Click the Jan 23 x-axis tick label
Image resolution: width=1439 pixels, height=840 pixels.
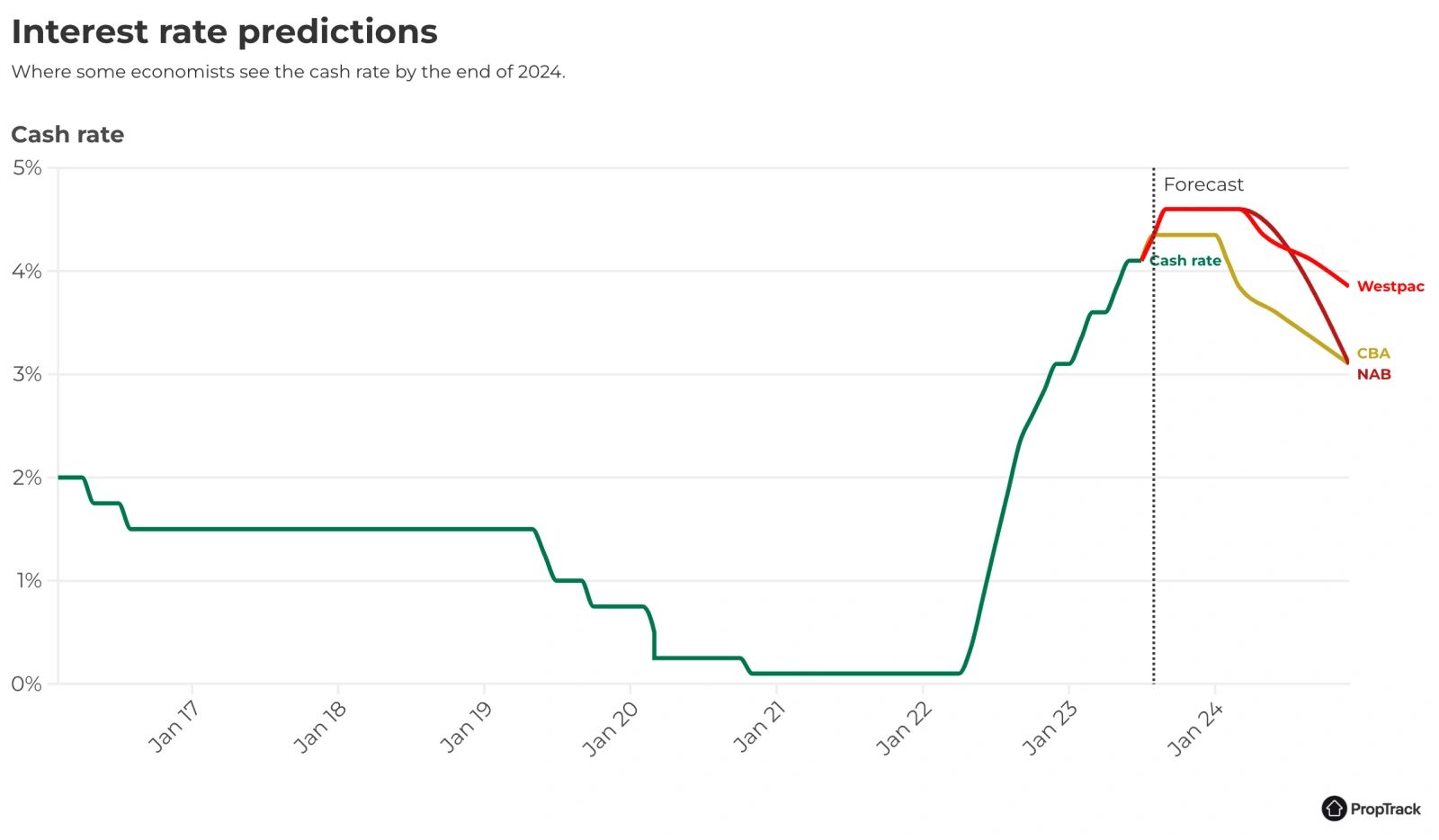point(1050,728)
